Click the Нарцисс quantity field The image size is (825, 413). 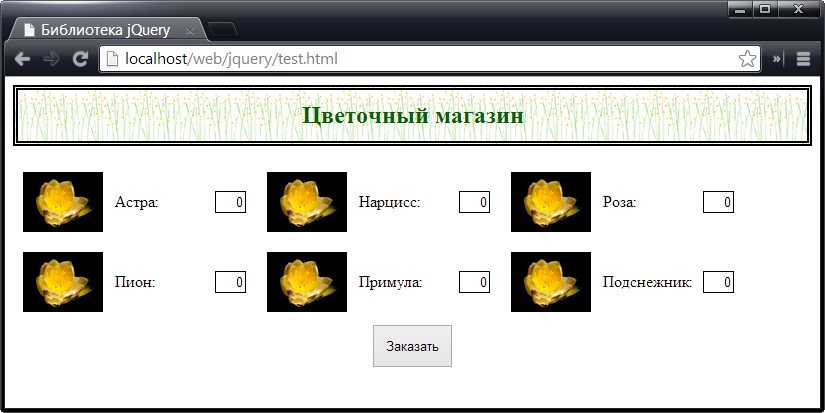pos(475,202)
